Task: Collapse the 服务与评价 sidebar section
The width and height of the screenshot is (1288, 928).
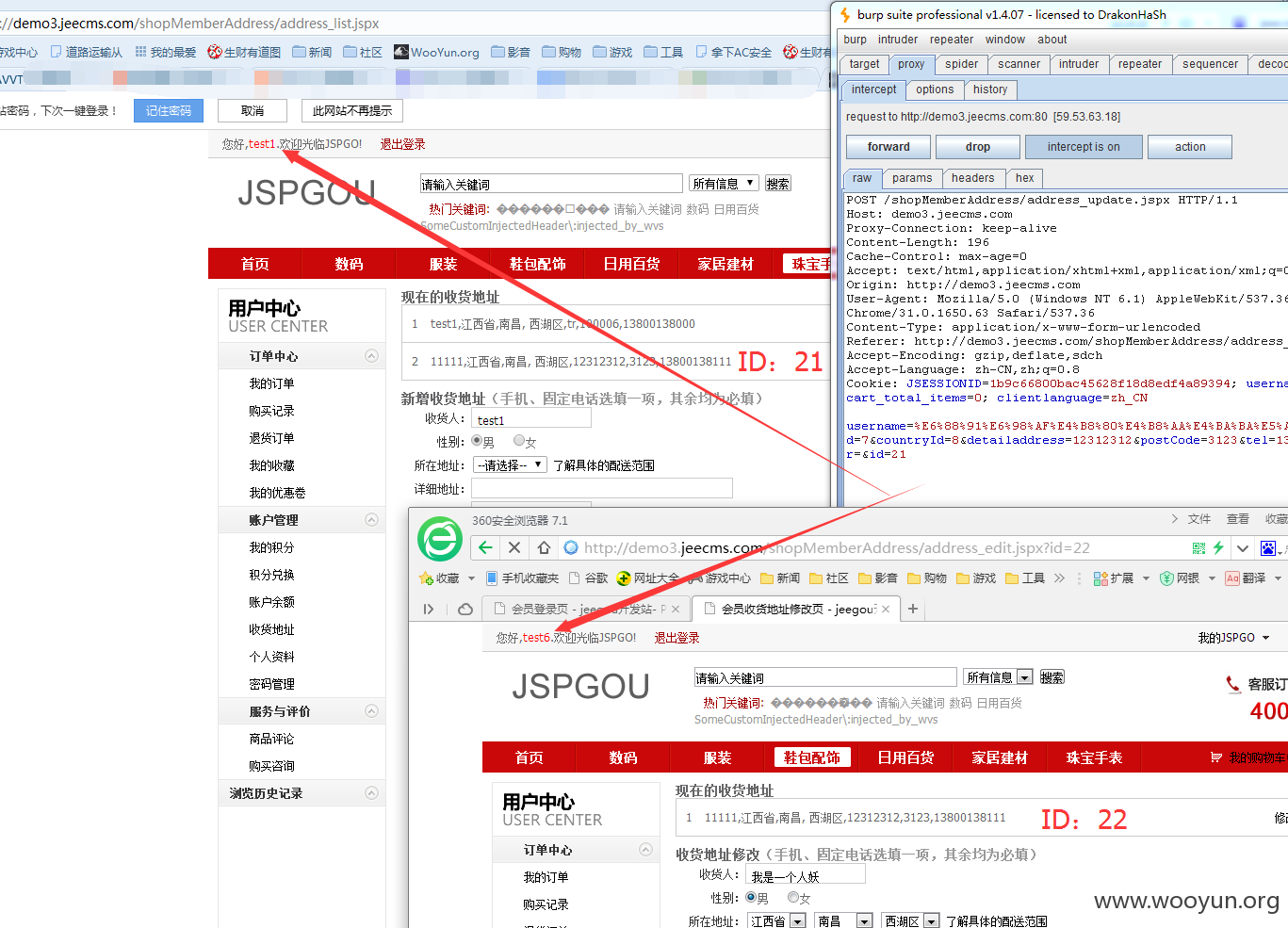Action: click(371, 711)
